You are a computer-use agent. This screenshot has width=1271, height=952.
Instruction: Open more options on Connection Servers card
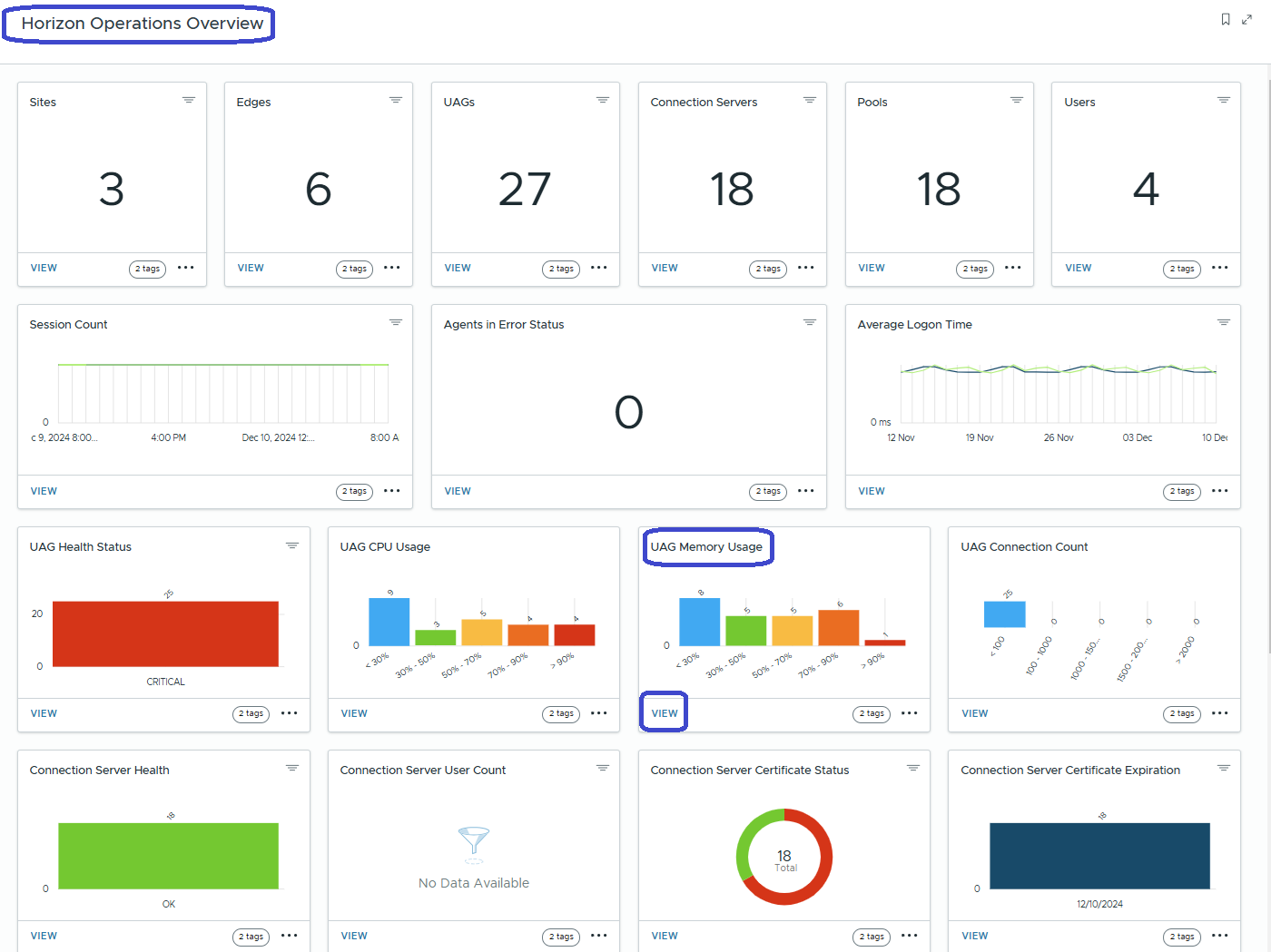click(x=806, y=268)
